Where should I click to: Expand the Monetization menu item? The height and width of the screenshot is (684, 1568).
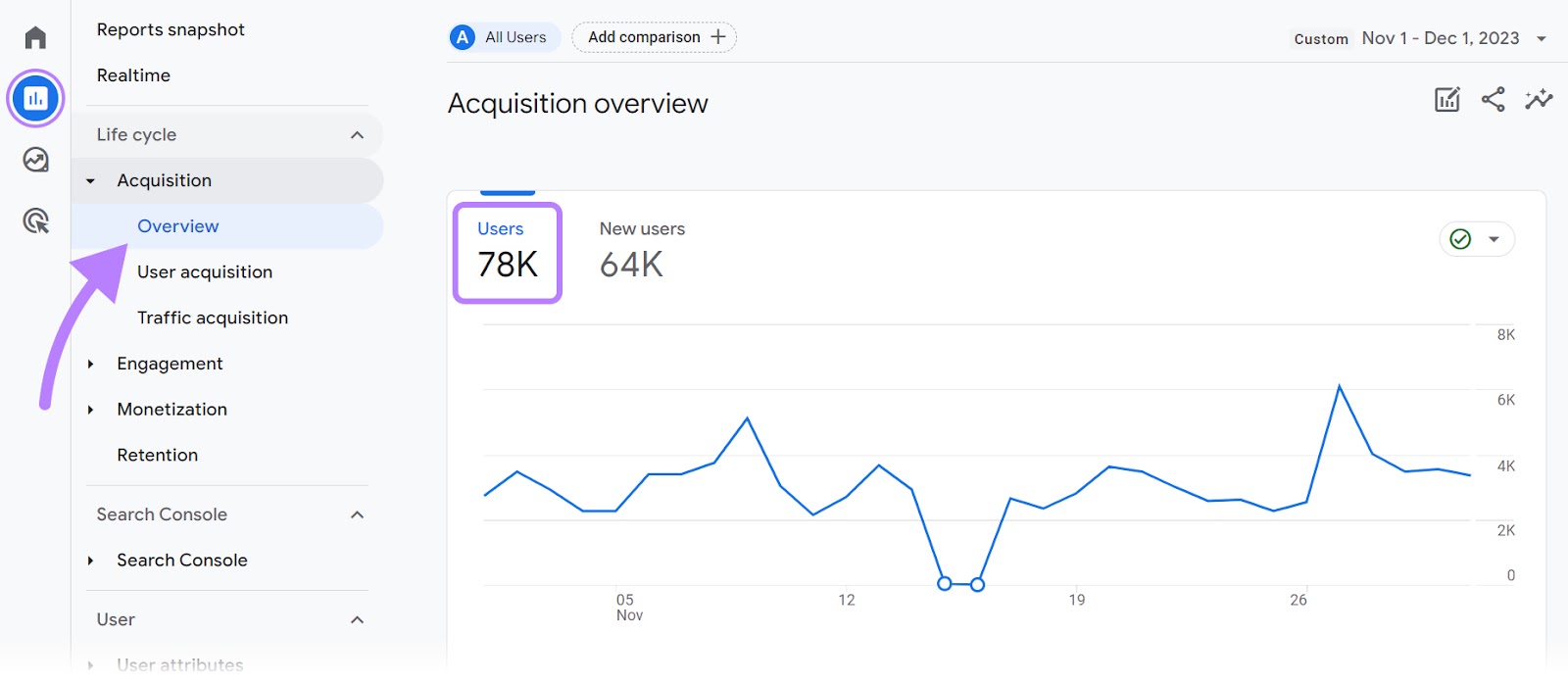[x=91, y=410]
